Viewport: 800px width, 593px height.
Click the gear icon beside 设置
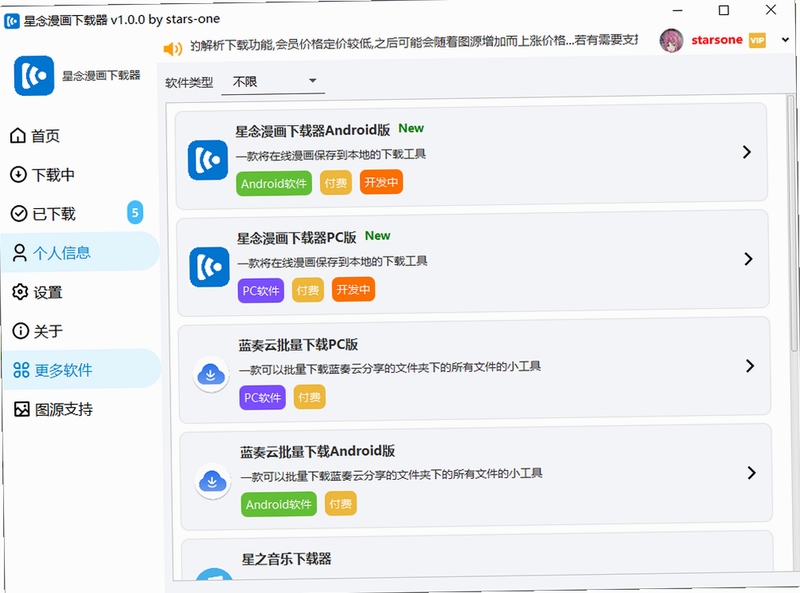(20, 292)
